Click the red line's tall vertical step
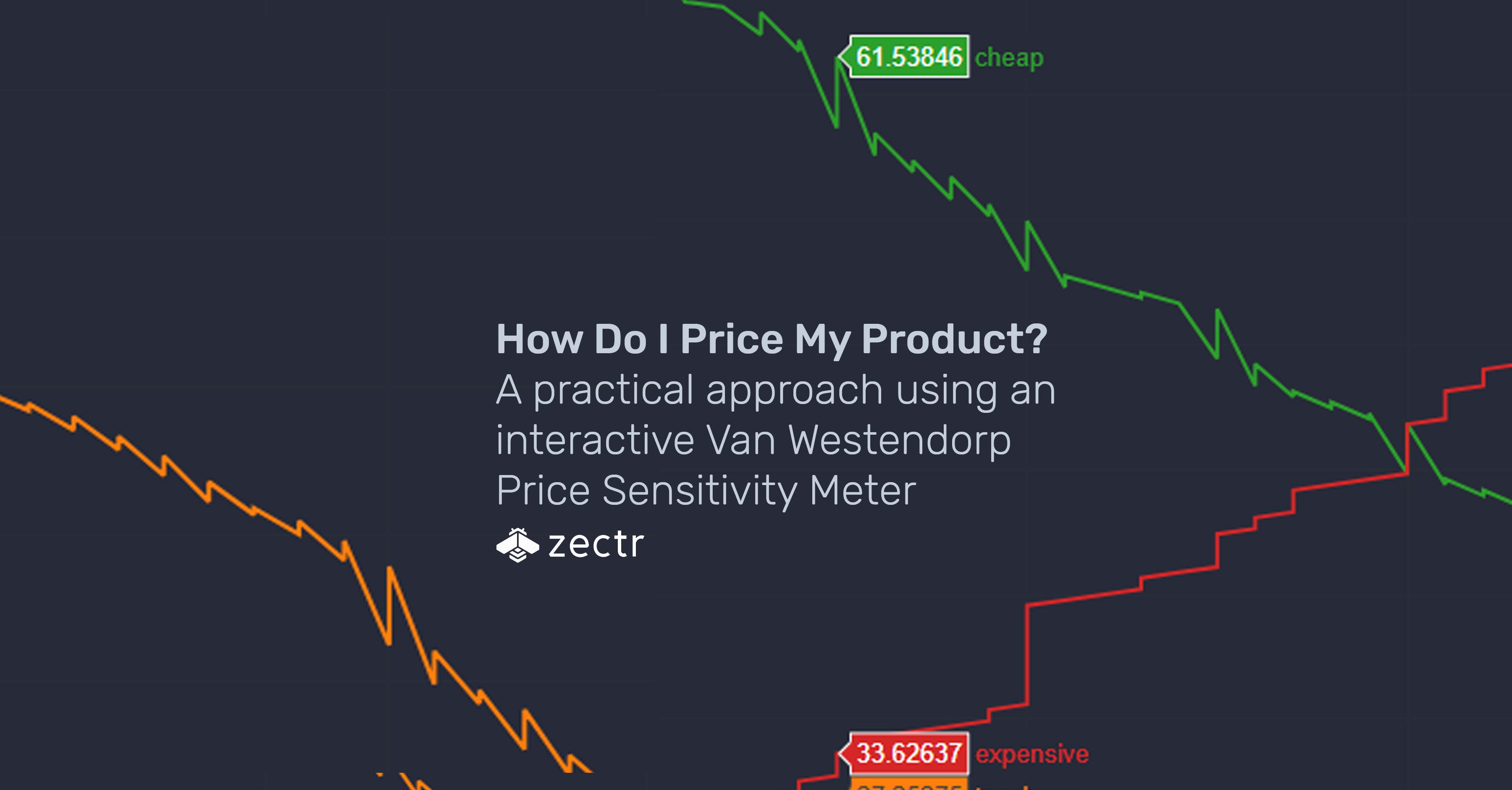Screen dimensions: 1512x790 pyautogui.click(x=1027, y=654)
